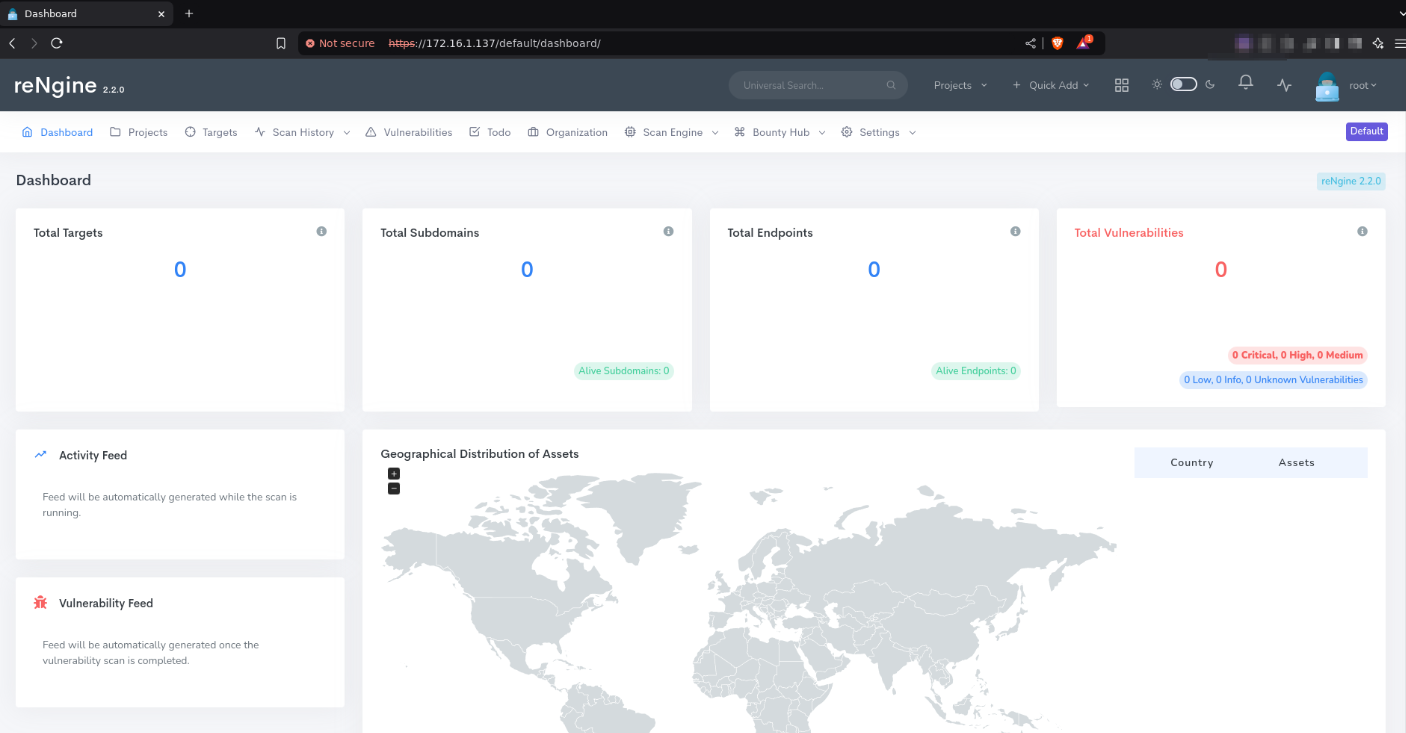Close the Dashboard browser tab
The image size is (1406, 733).
159,14
